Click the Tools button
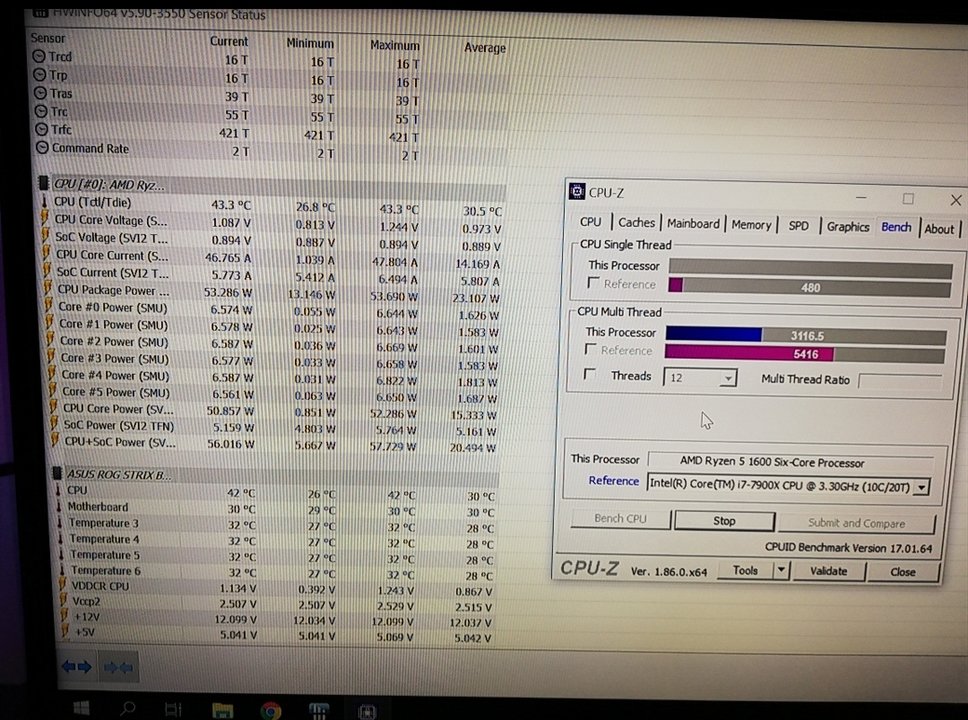 (745, 571)
